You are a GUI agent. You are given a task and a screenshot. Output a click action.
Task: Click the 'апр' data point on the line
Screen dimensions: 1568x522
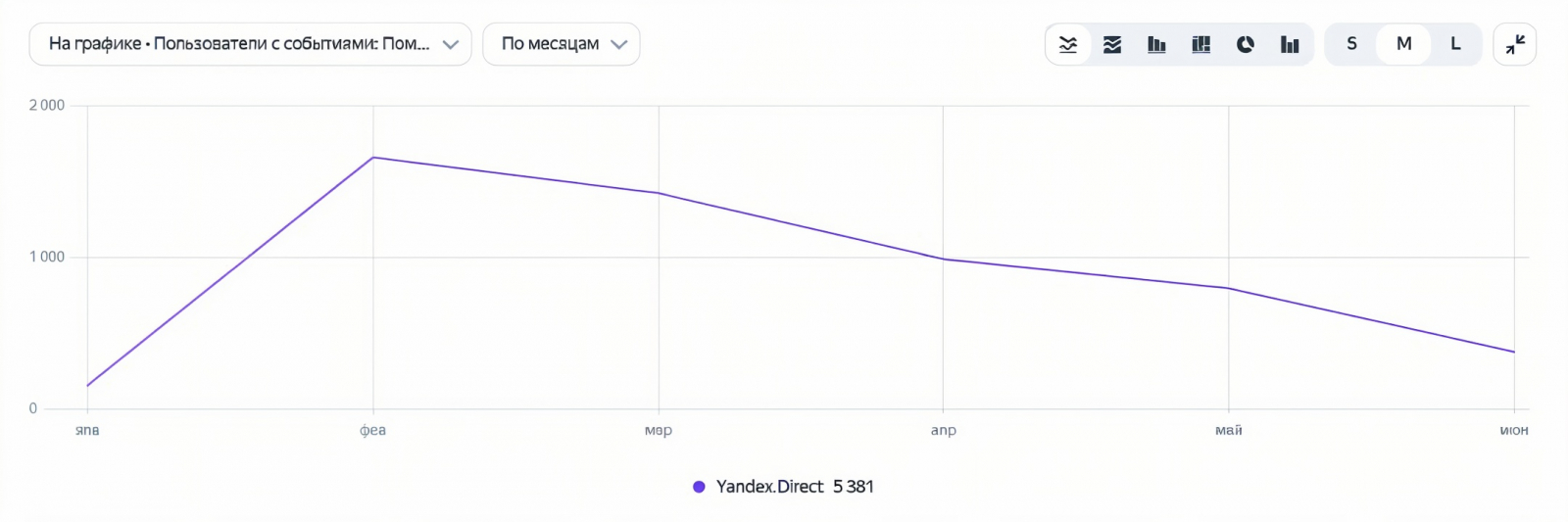(x=944, y=260)
